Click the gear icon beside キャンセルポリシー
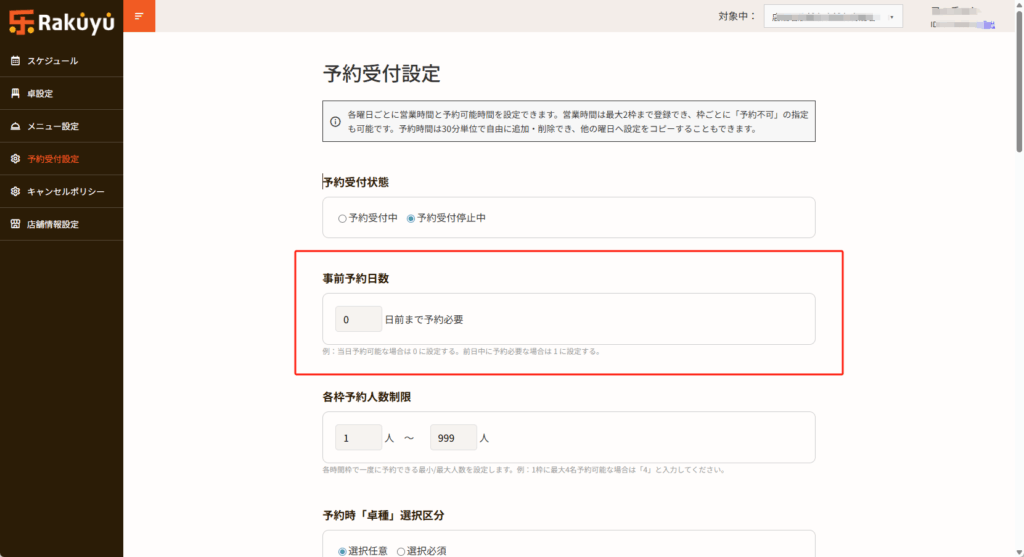1024x557 pixels. [15, 191]
